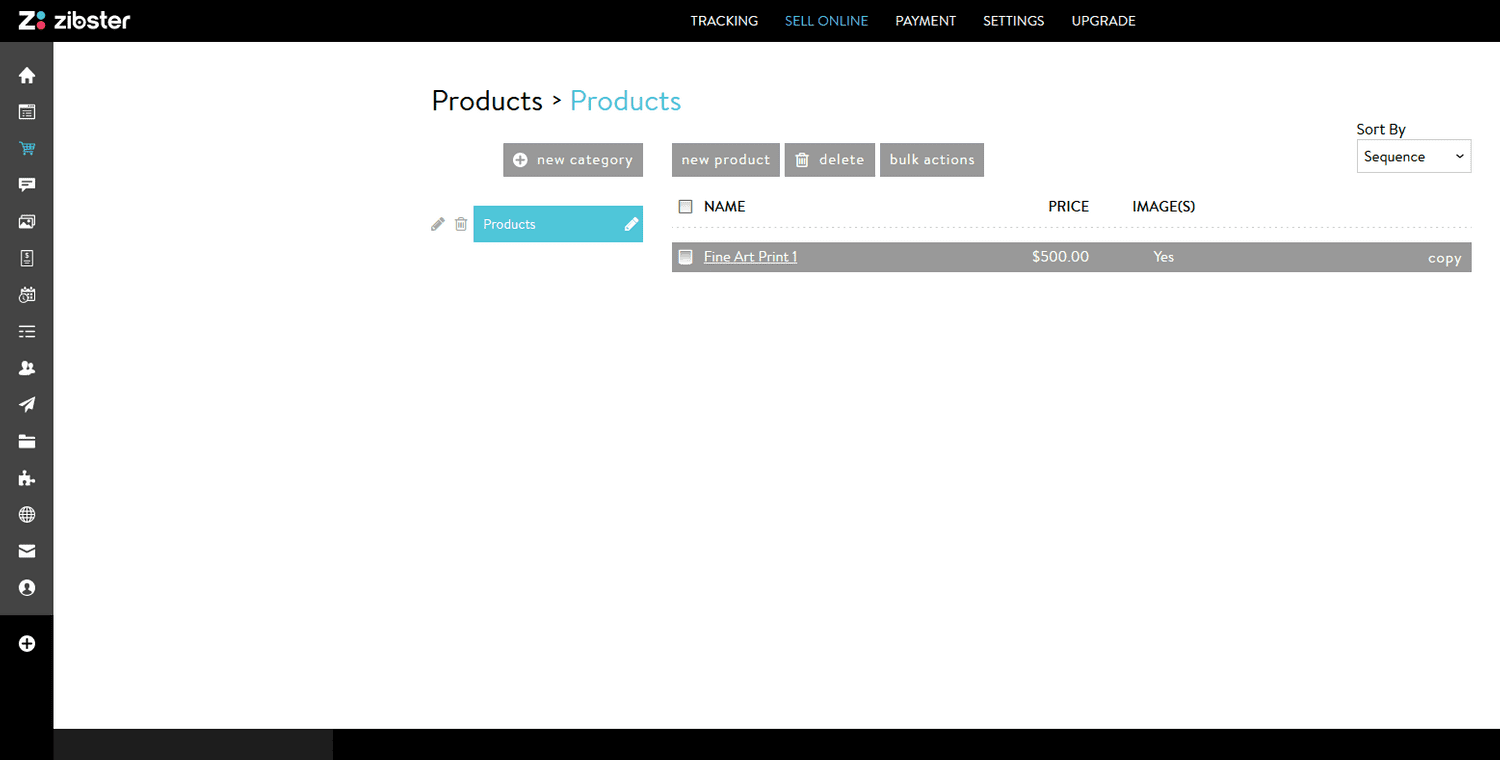Open the photo gallery sidebar icon
This screenshot has width=1500, height=760.
pos(27,221)
